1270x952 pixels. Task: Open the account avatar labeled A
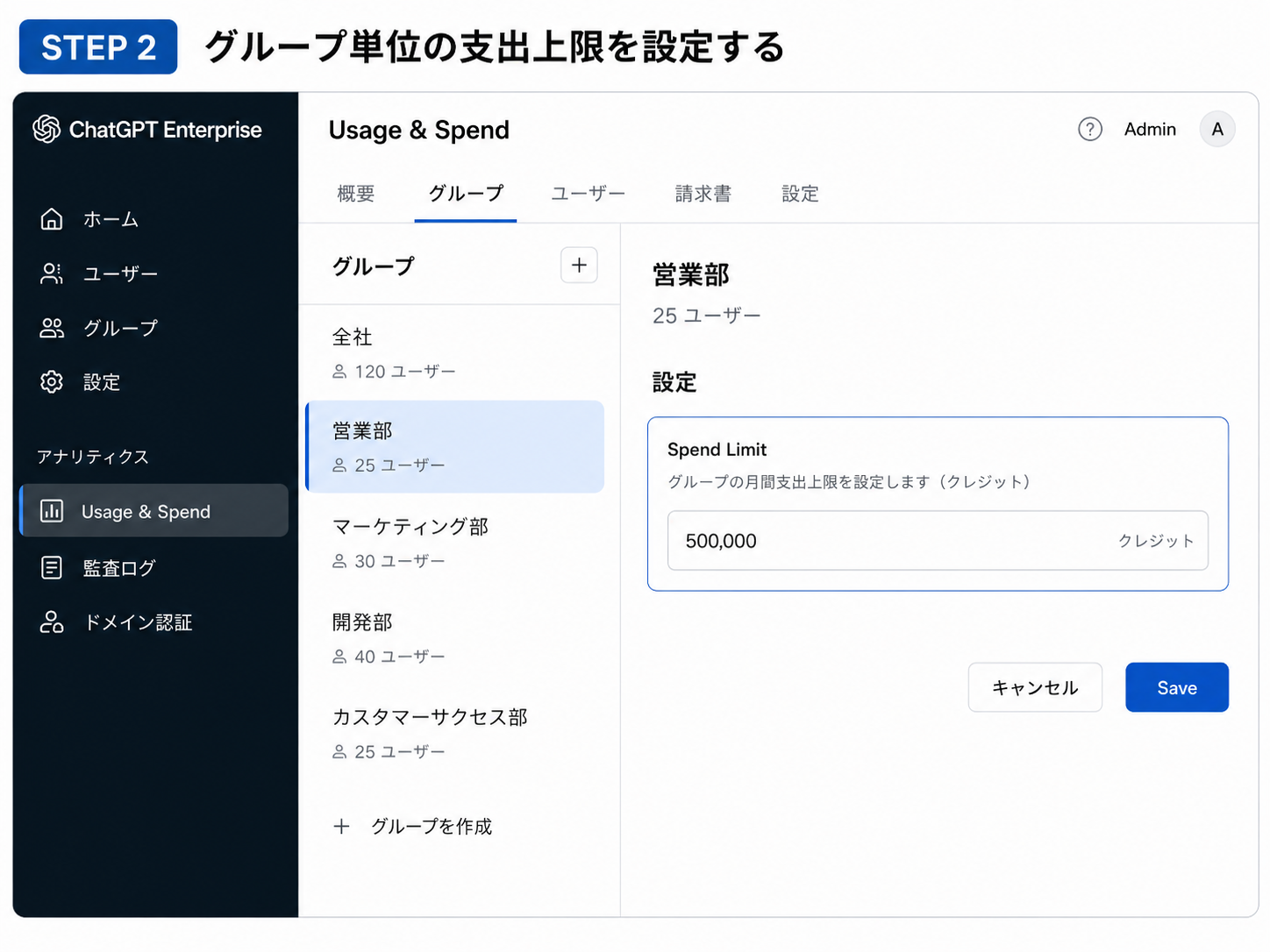1217,130
